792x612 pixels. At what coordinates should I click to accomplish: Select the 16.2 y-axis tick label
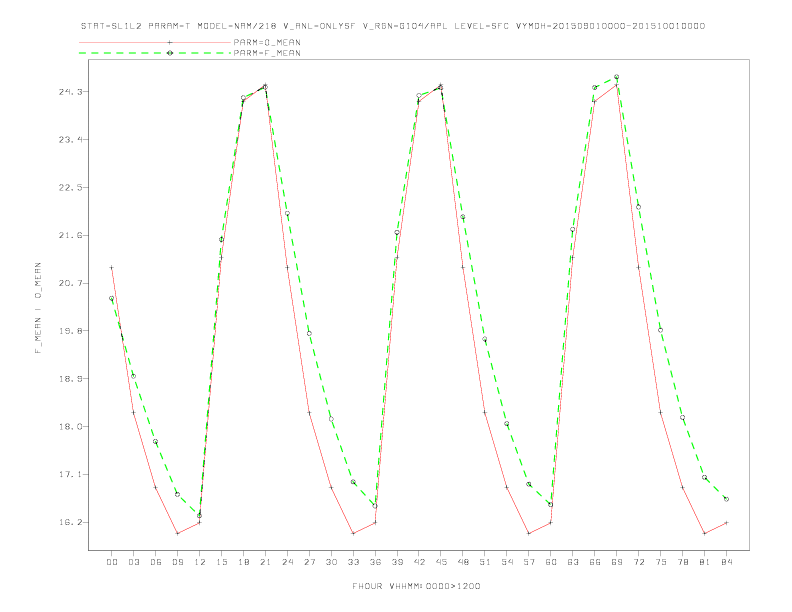click(69, 523)
